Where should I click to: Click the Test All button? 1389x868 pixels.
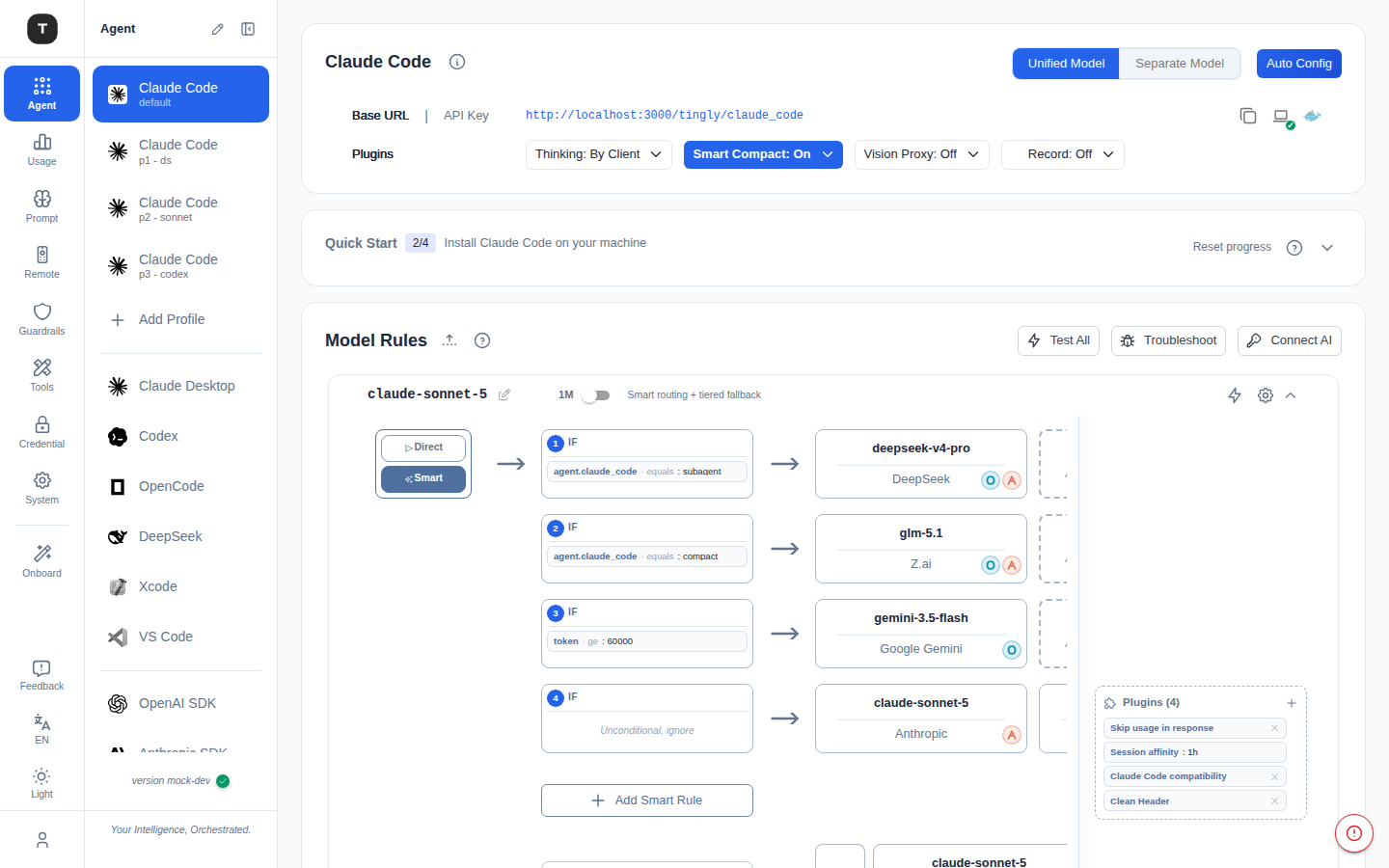[x=1058, y=340]
